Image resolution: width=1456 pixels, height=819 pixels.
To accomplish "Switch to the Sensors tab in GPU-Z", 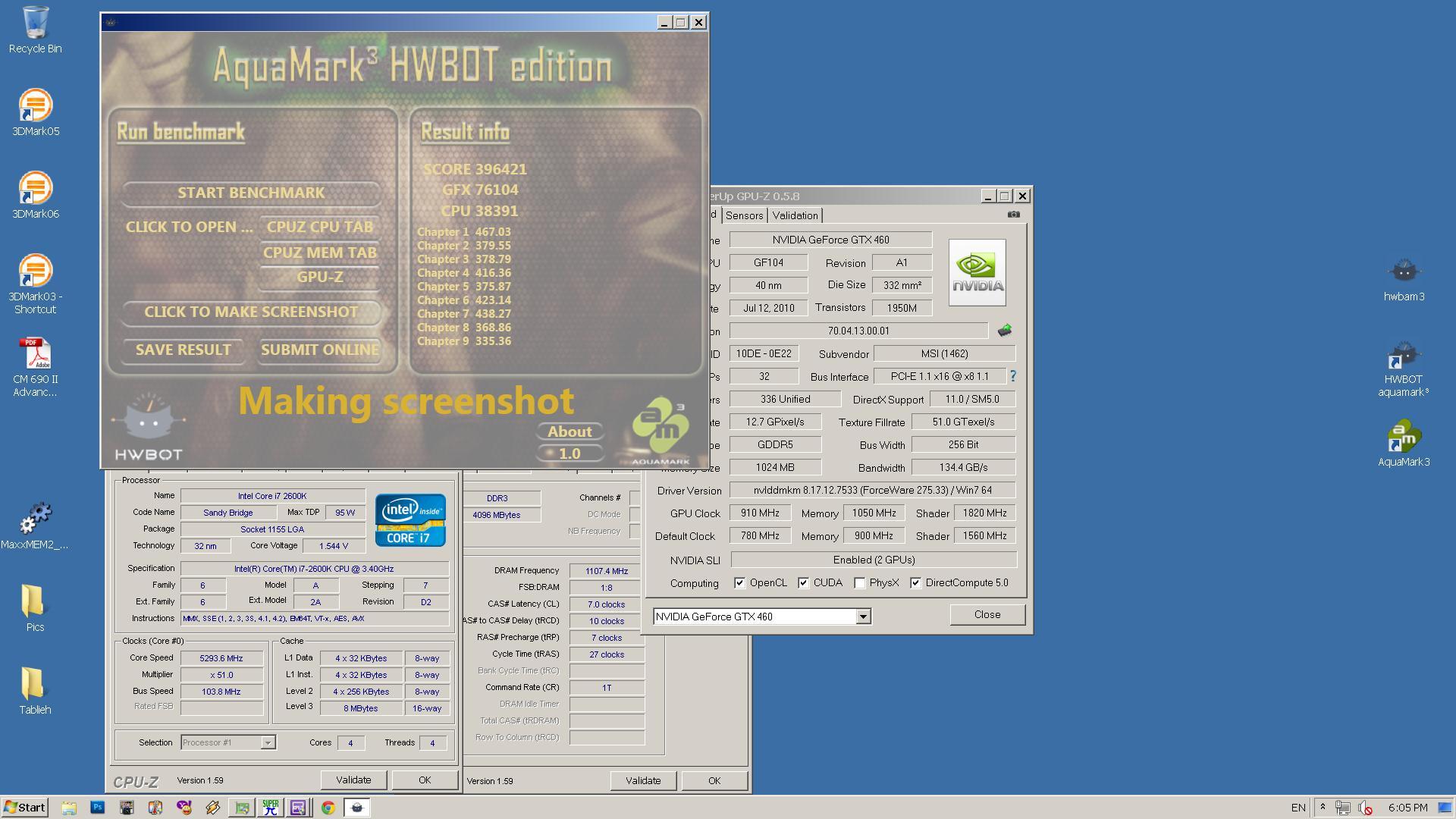I will tap(744, 215).
